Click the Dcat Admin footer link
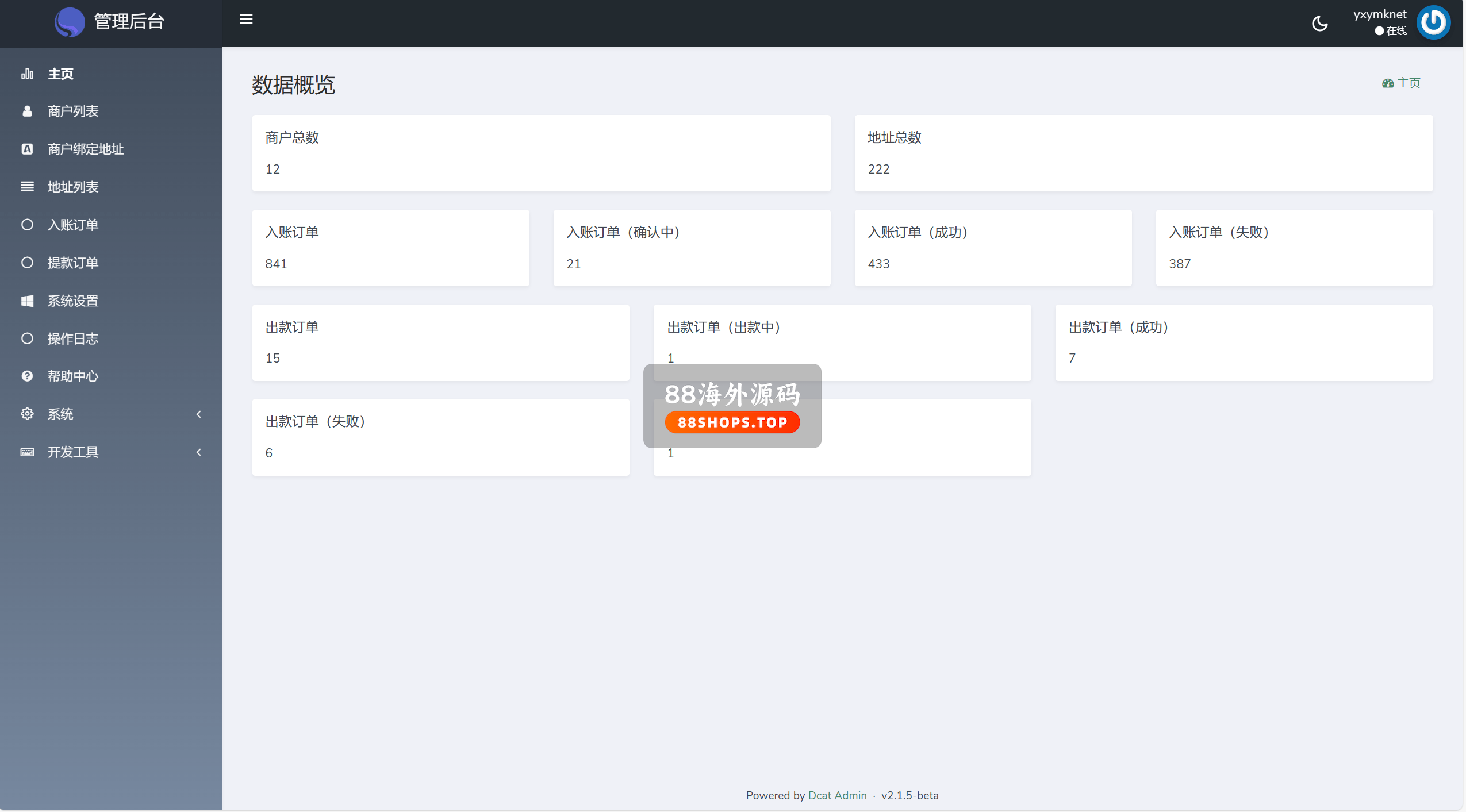Viewport: 1466px width, 812px height. point(837,795)
